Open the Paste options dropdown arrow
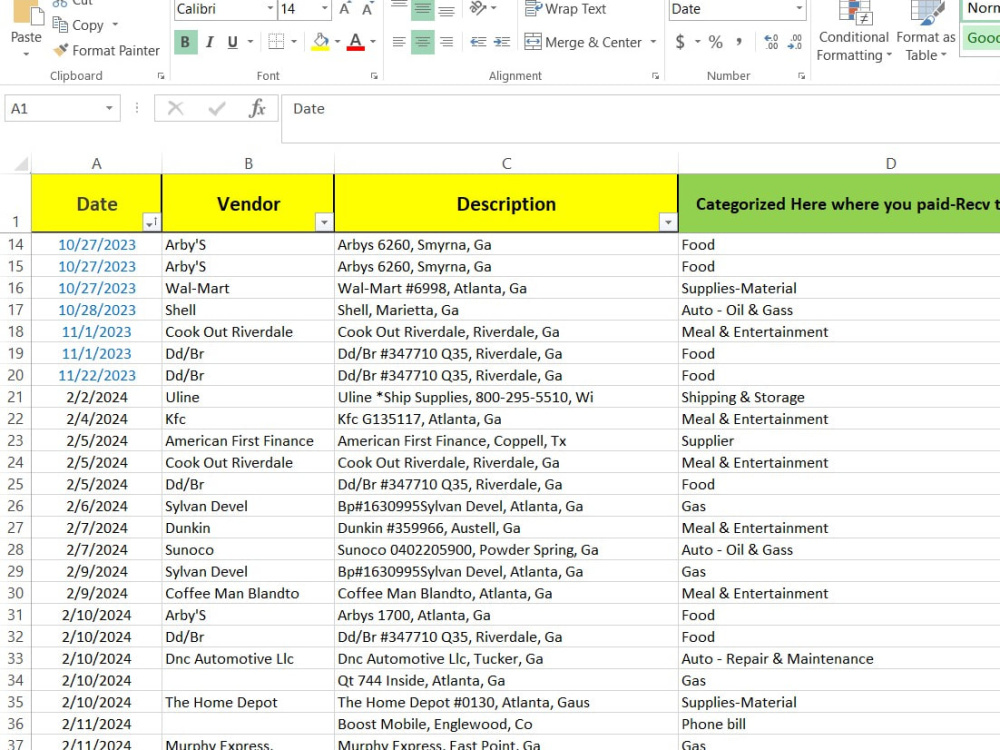Viewport: 1000px width, 750px height. point(26,54)
